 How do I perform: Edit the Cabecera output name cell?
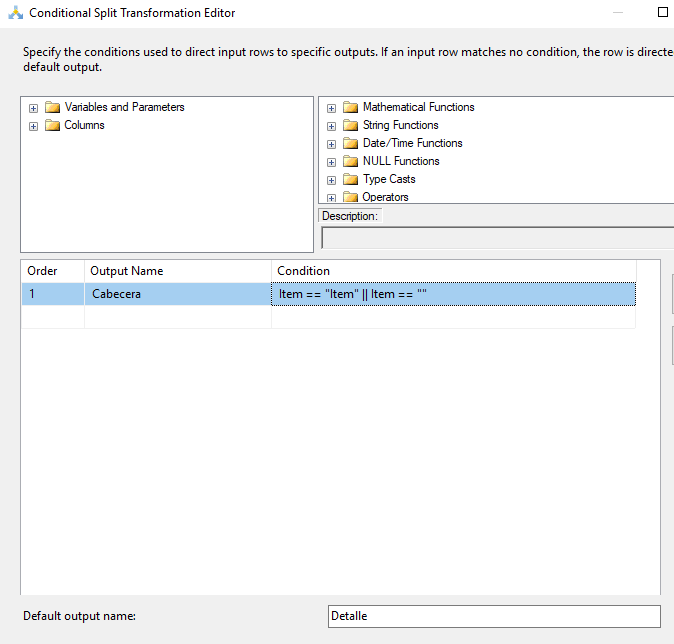click(x=178, y=294)
